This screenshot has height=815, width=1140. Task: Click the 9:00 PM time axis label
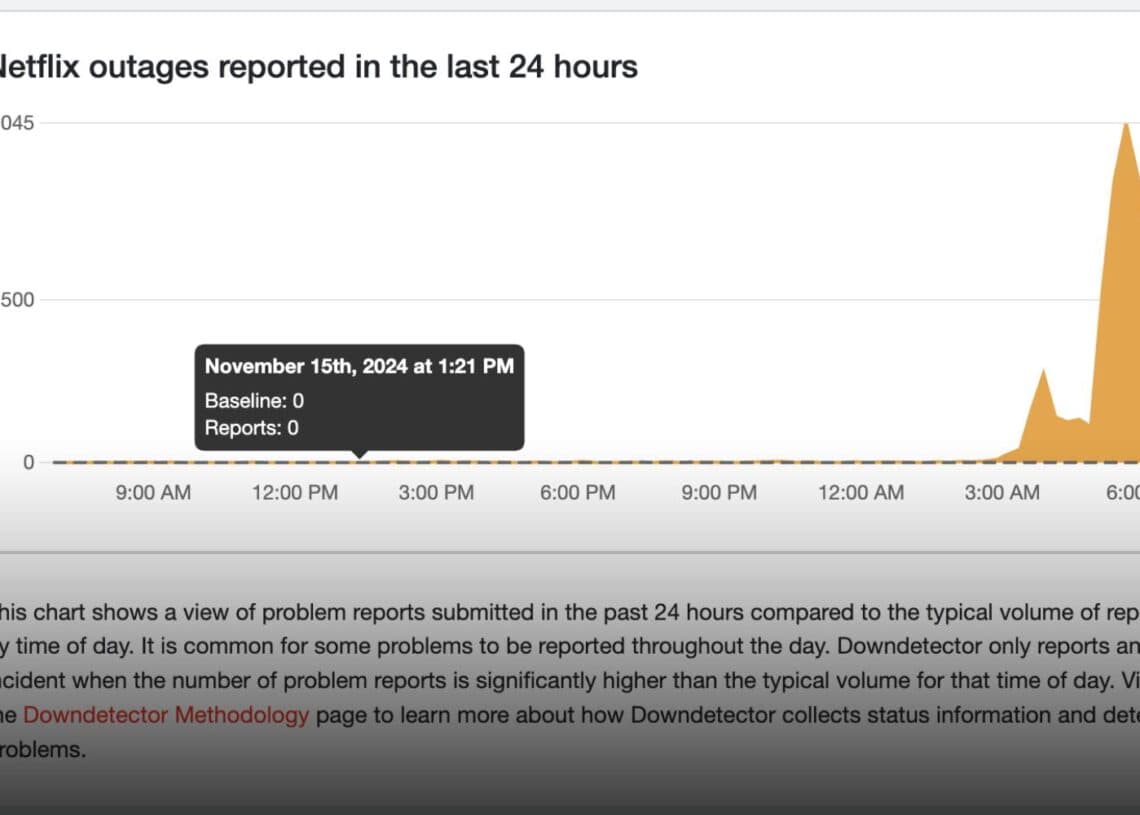719,493
